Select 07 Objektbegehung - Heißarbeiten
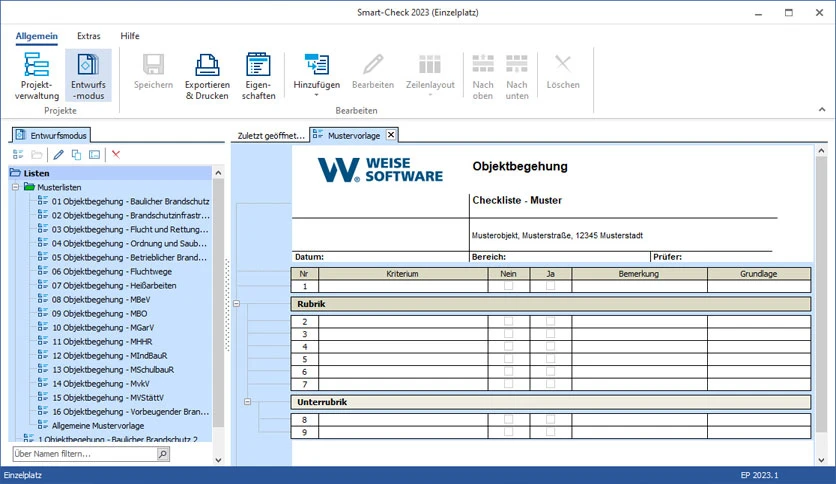 pos(114,285)
